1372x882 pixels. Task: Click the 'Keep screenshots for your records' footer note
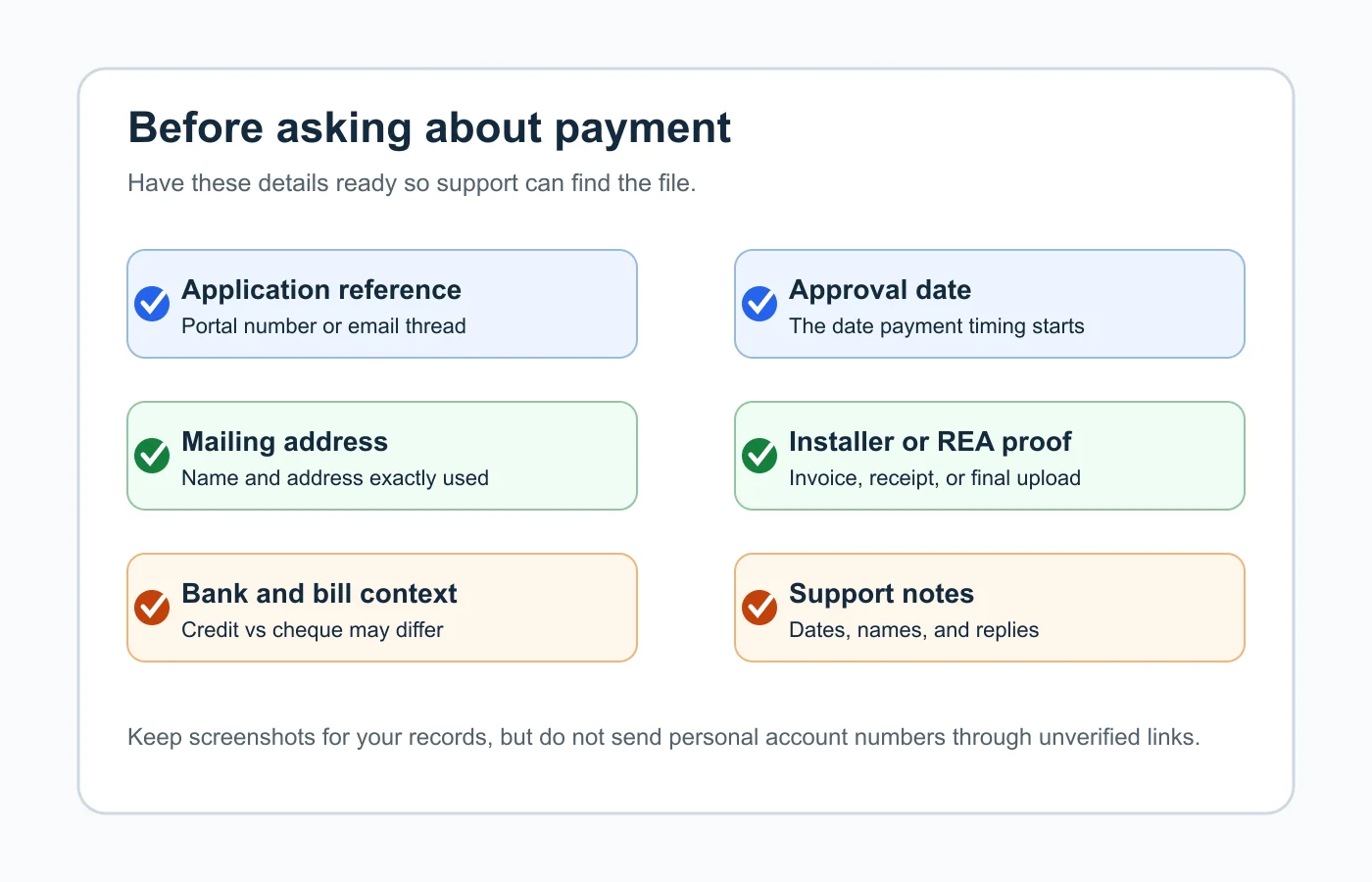[663, 737]
